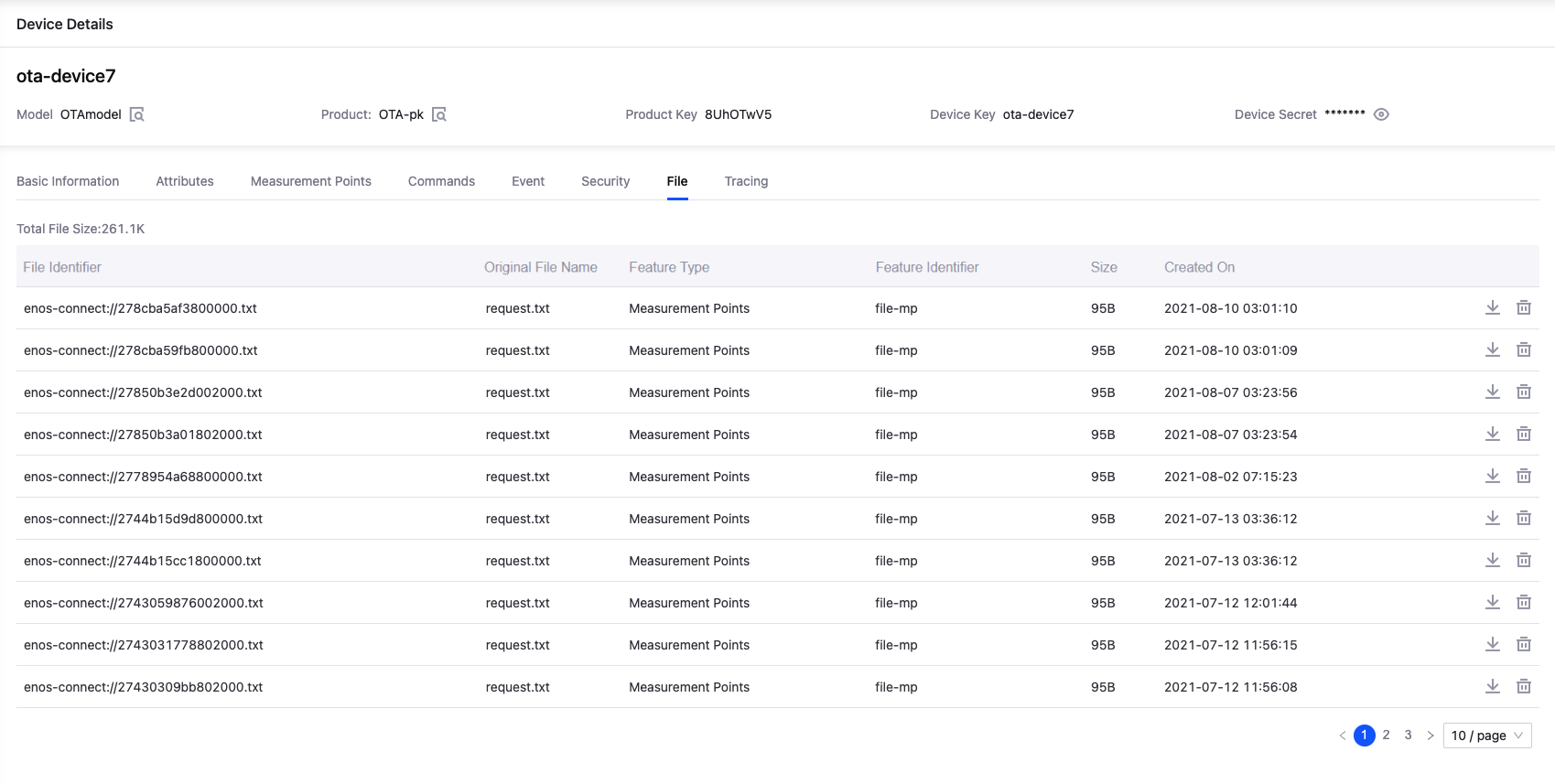Delete the file 2744b15d9d800000.txt
This screenshot has width=1555, height=784.
coord(1524,518)
